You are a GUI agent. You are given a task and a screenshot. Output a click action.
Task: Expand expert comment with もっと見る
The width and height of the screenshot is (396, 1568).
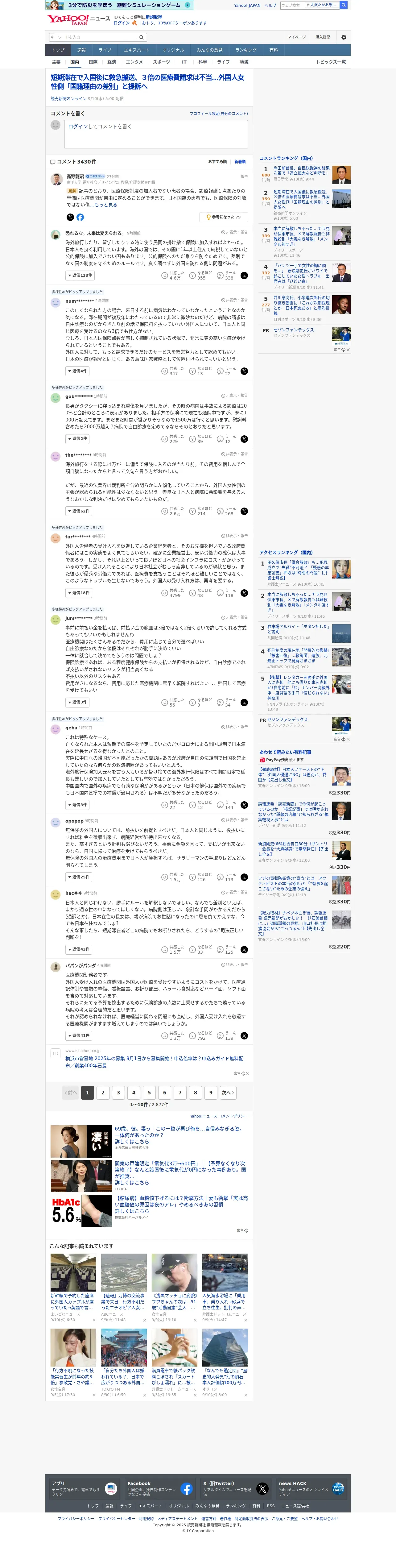tap(105, 205)
